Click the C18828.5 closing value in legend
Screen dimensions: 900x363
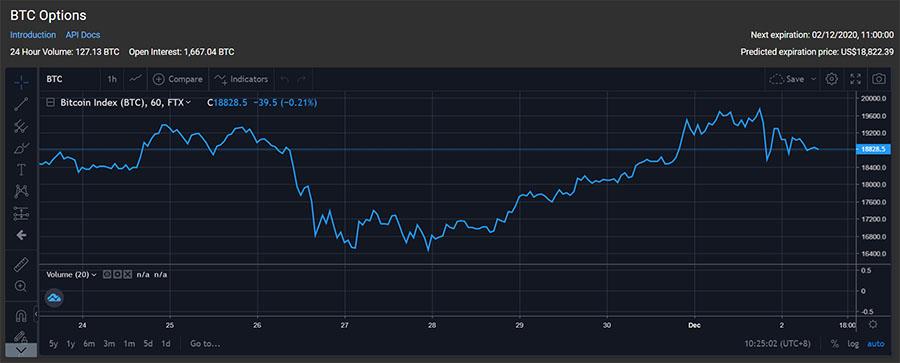[x=227, y=103]
